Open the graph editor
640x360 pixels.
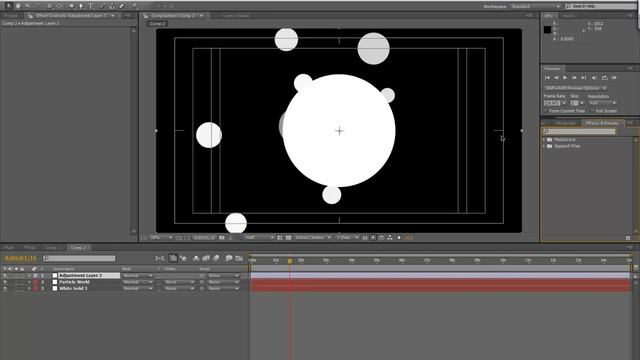239,258
